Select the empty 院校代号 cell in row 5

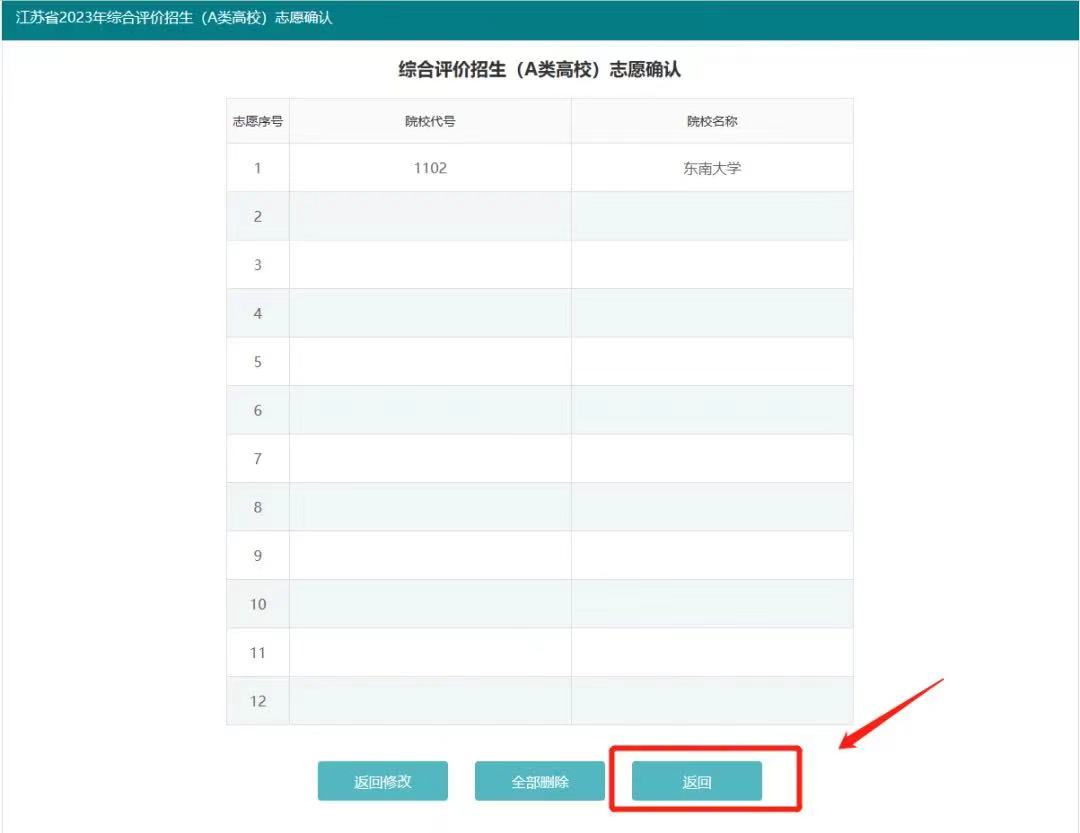tap(430, 362)
